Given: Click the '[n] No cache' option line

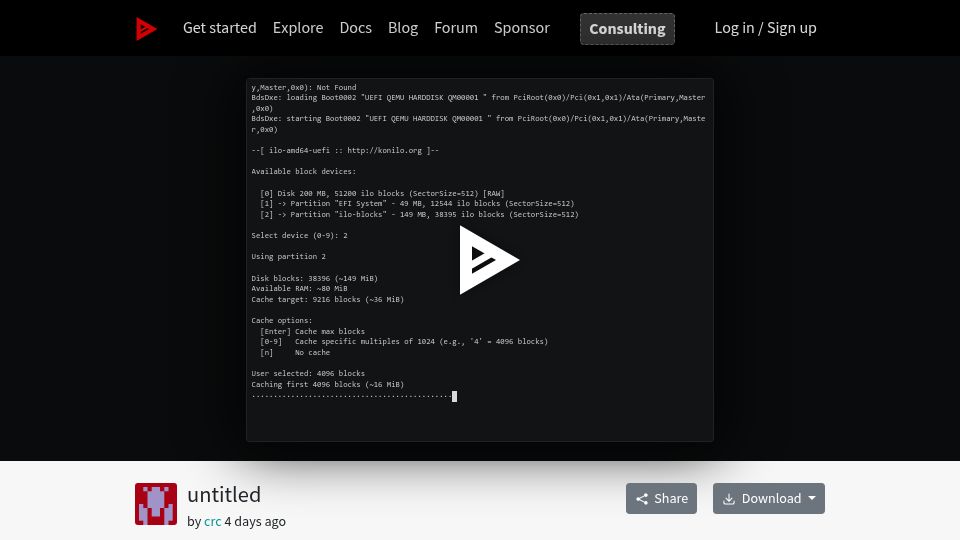Looking at the screenshot, I should coord(295,353).
